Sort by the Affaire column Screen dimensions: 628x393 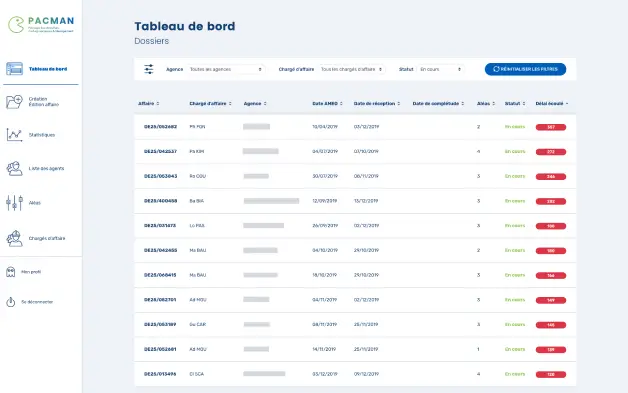coord(149,104)
